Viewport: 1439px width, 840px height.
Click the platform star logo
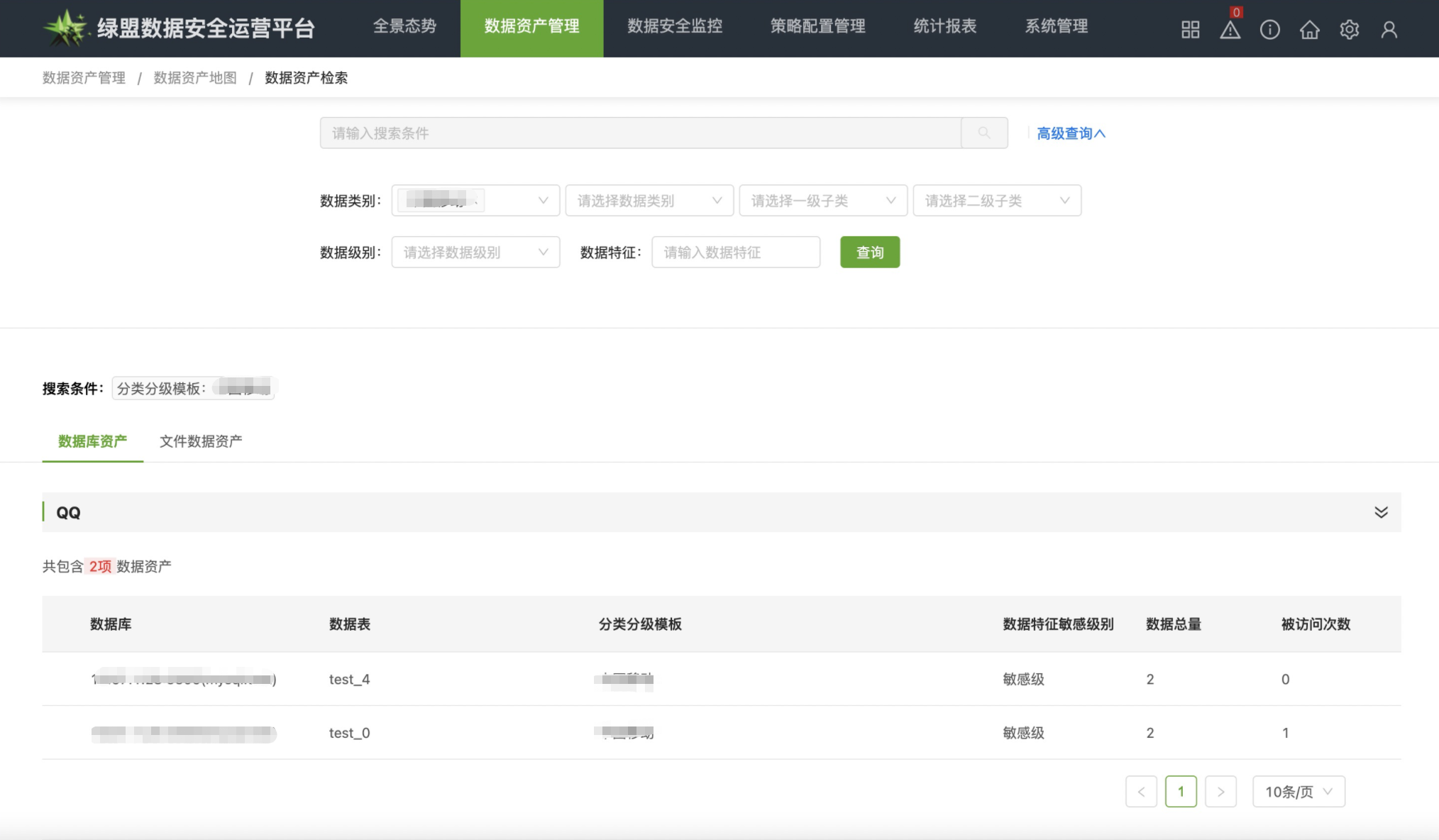[65, 28]
